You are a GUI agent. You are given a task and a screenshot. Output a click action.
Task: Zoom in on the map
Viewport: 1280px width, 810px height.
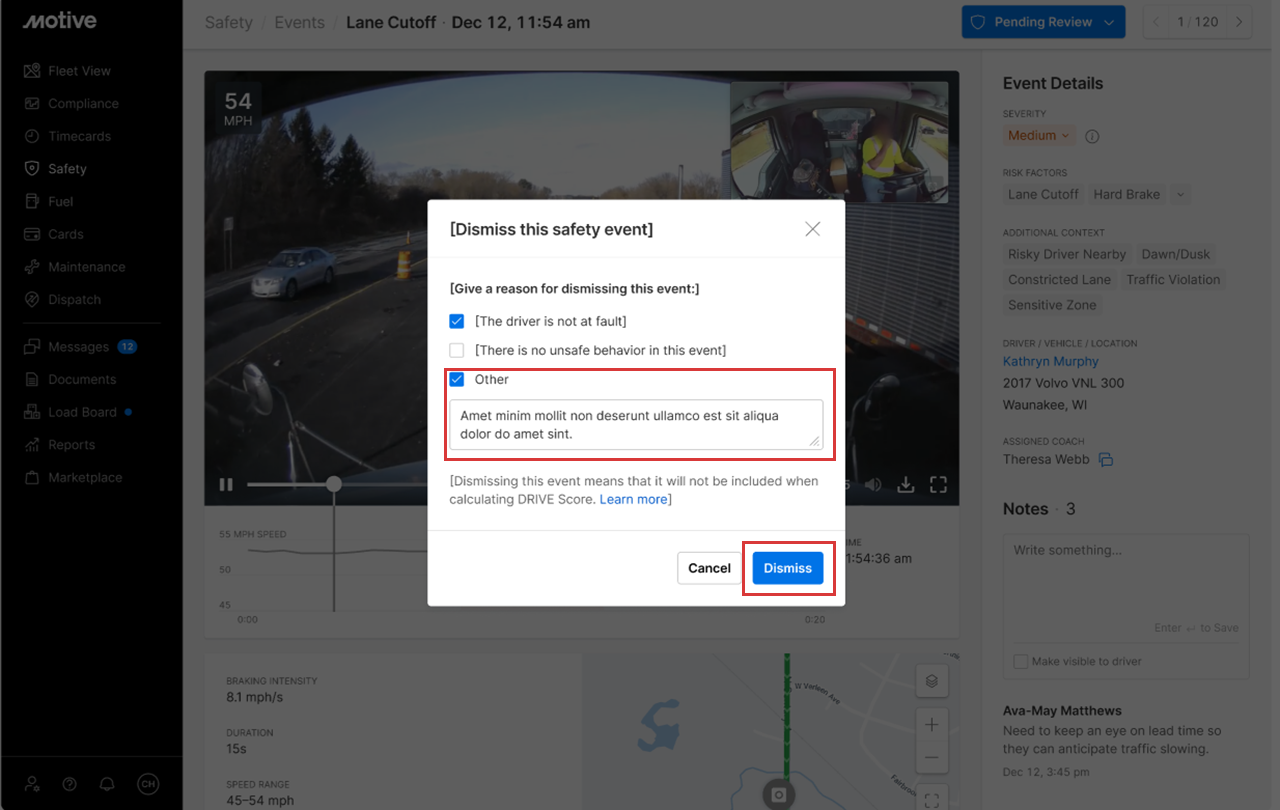(931, 724)
